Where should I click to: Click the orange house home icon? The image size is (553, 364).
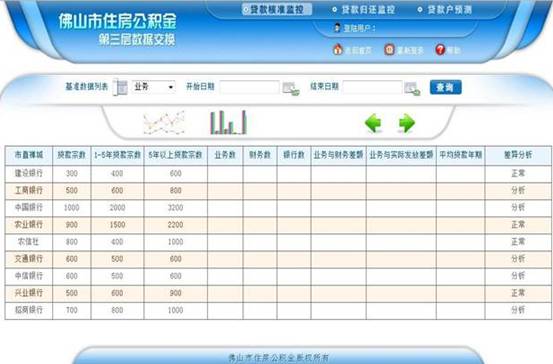click(338, 49)
